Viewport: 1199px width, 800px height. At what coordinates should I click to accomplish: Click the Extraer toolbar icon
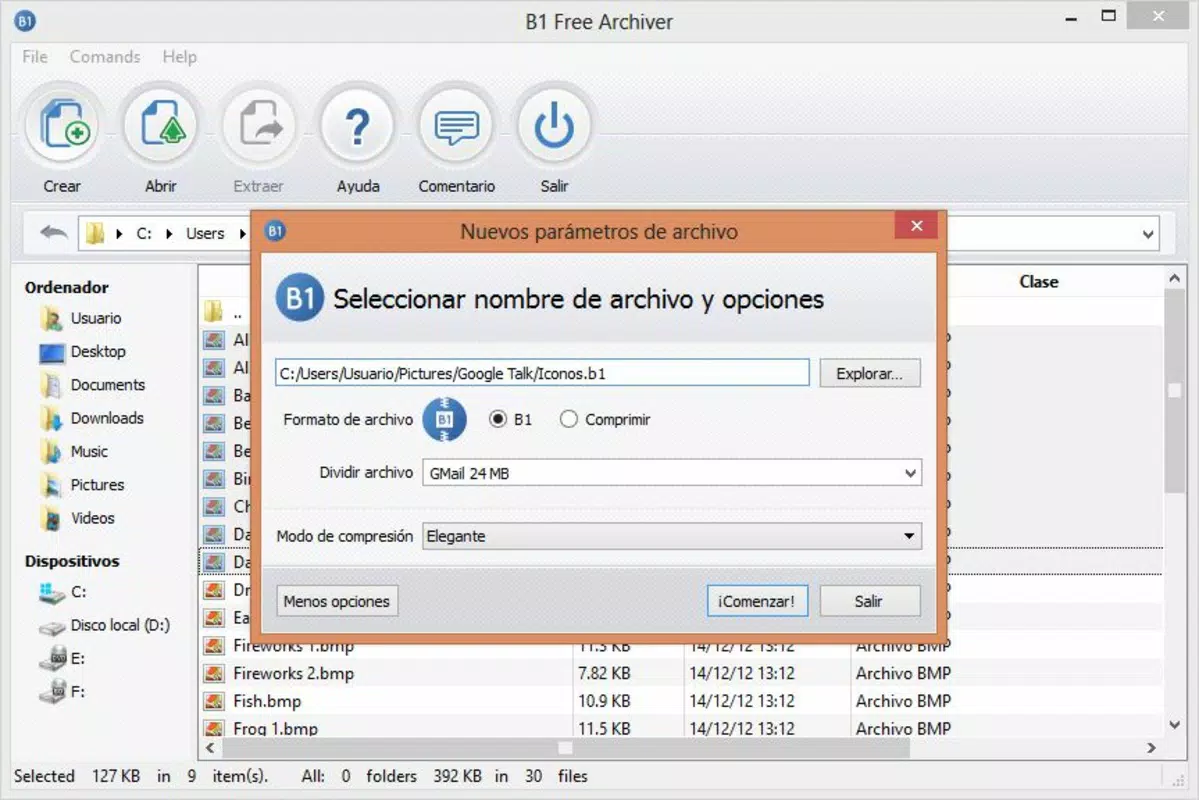[258, 125]
